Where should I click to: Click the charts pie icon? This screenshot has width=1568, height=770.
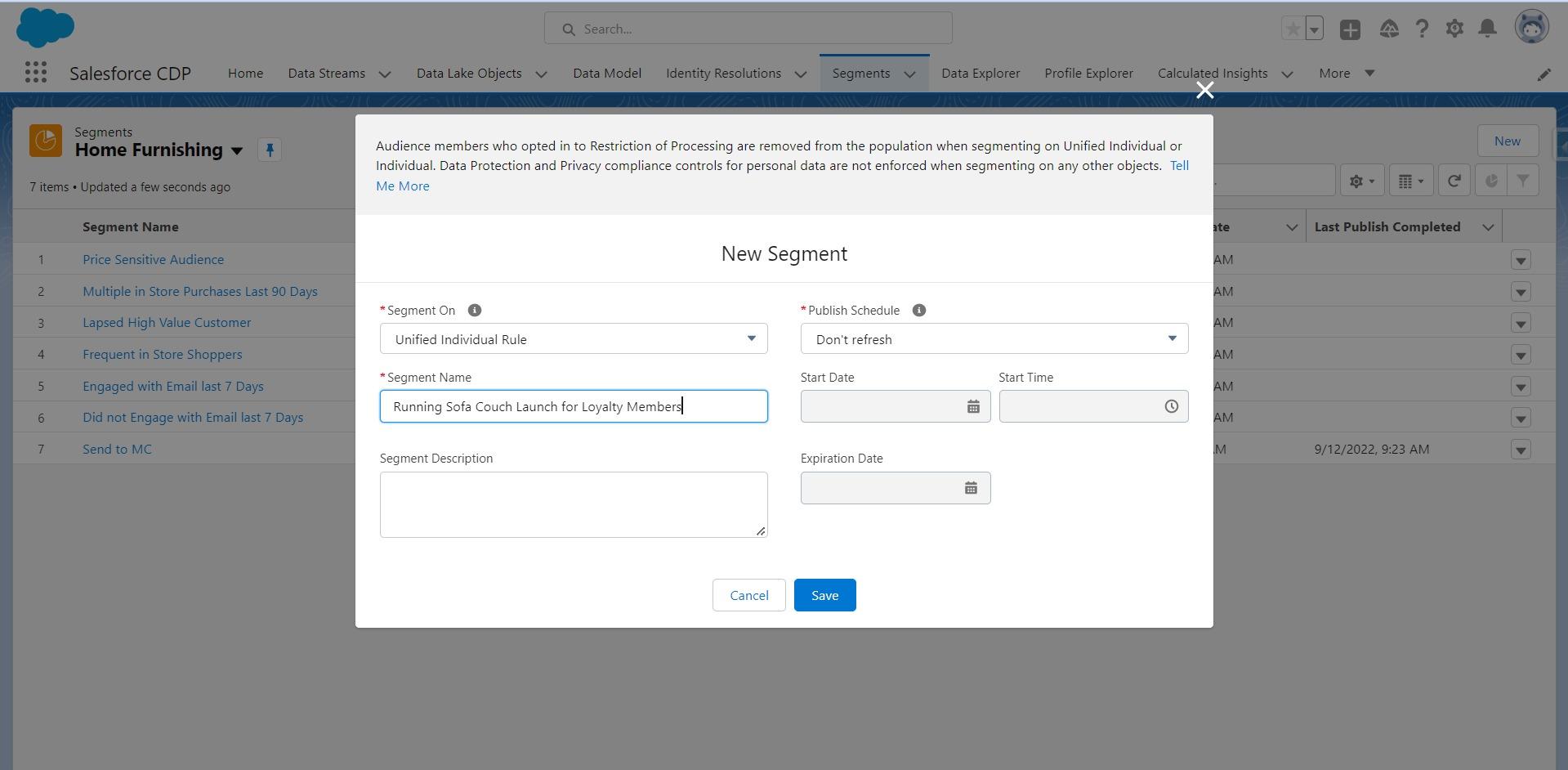tap(1491, 181)
